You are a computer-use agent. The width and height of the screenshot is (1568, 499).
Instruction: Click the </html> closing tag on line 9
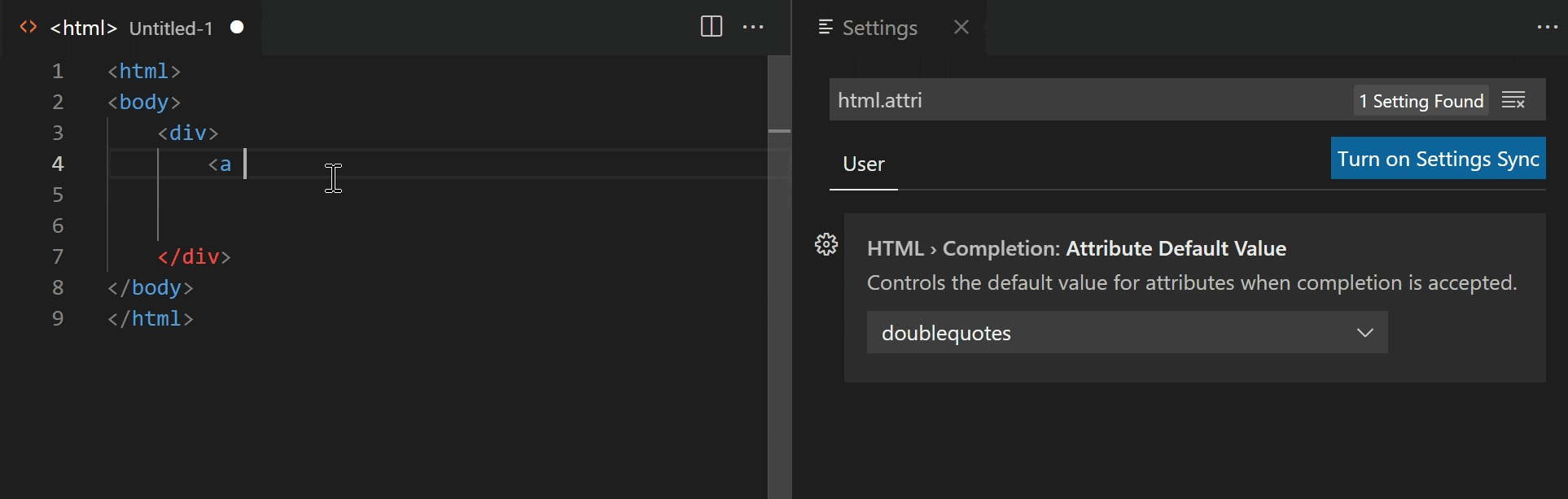tap(151, 318)
